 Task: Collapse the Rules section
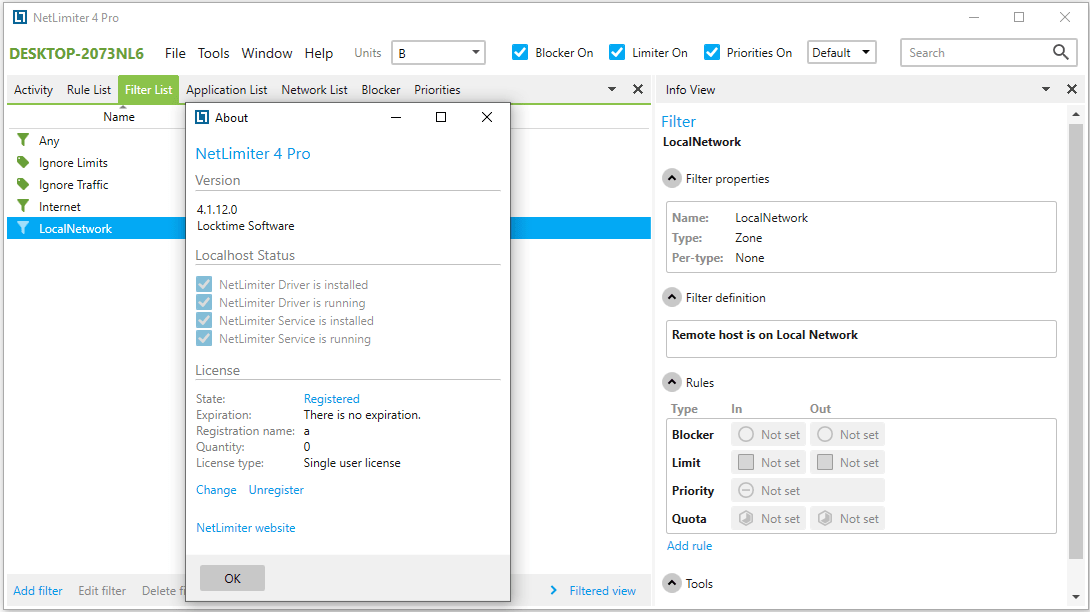click(672, 382)
